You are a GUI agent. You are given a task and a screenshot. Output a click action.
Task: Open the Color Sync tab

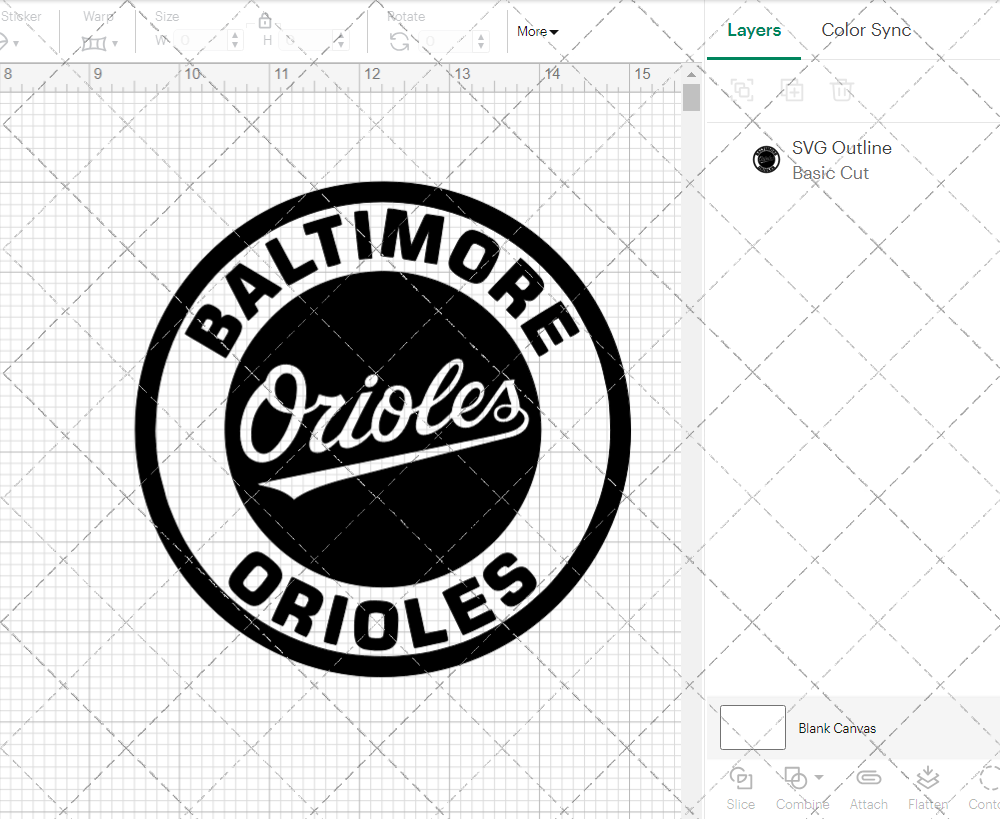pos(866,30)
